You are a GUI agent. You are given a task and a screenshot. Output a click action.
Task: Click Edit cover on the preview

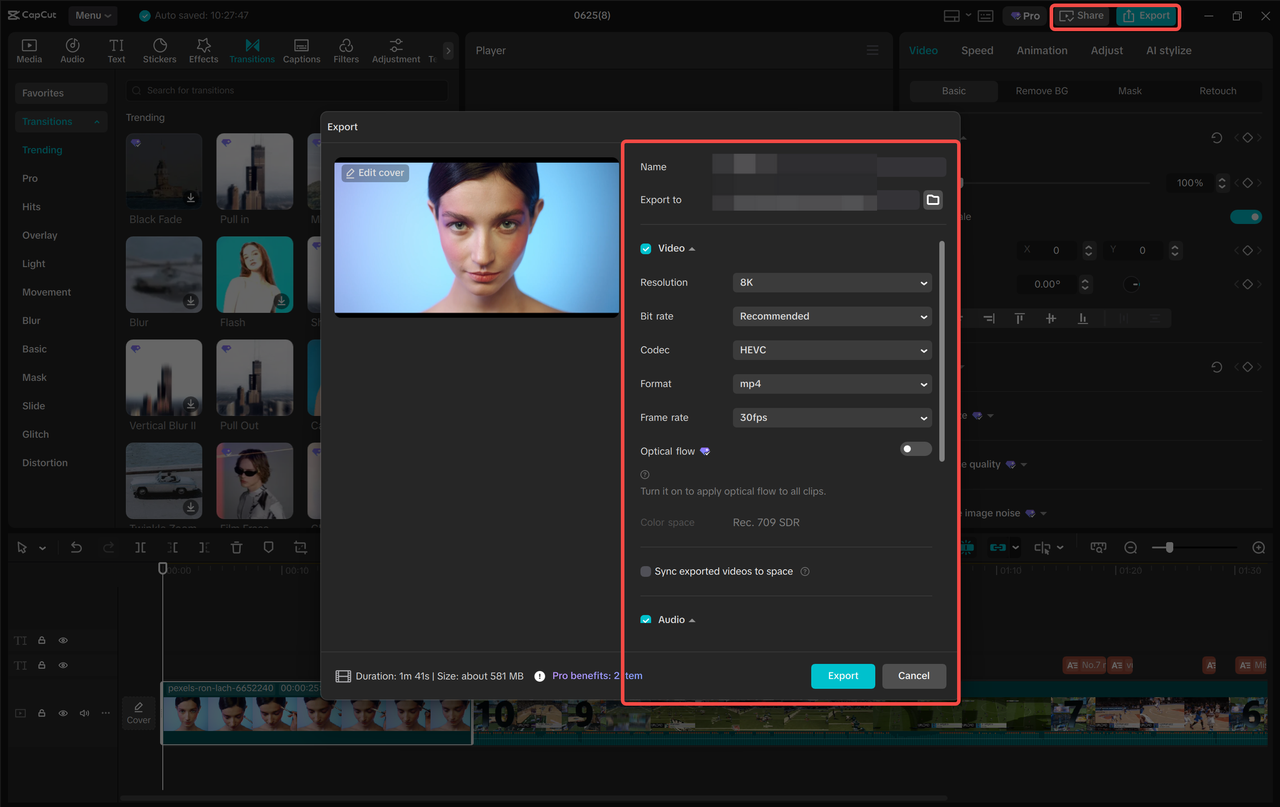373,172
